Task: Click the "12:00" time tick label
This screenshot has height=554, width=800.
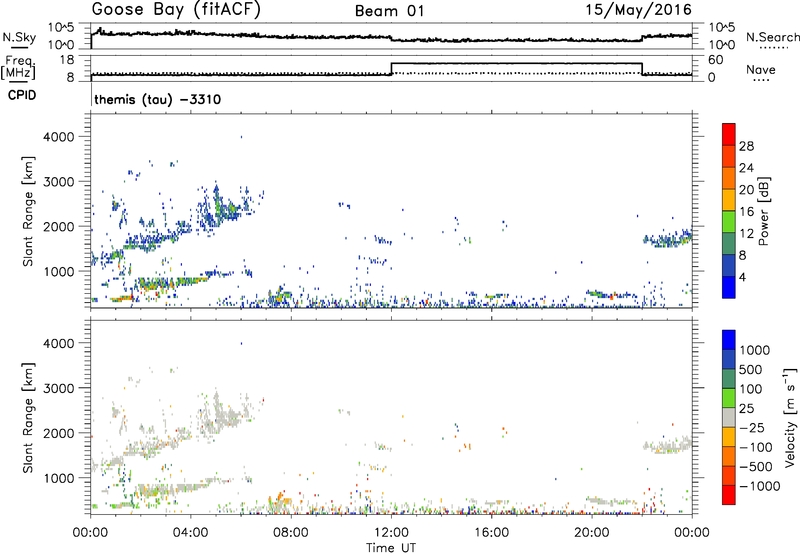Action: click(x=391, y=533)
